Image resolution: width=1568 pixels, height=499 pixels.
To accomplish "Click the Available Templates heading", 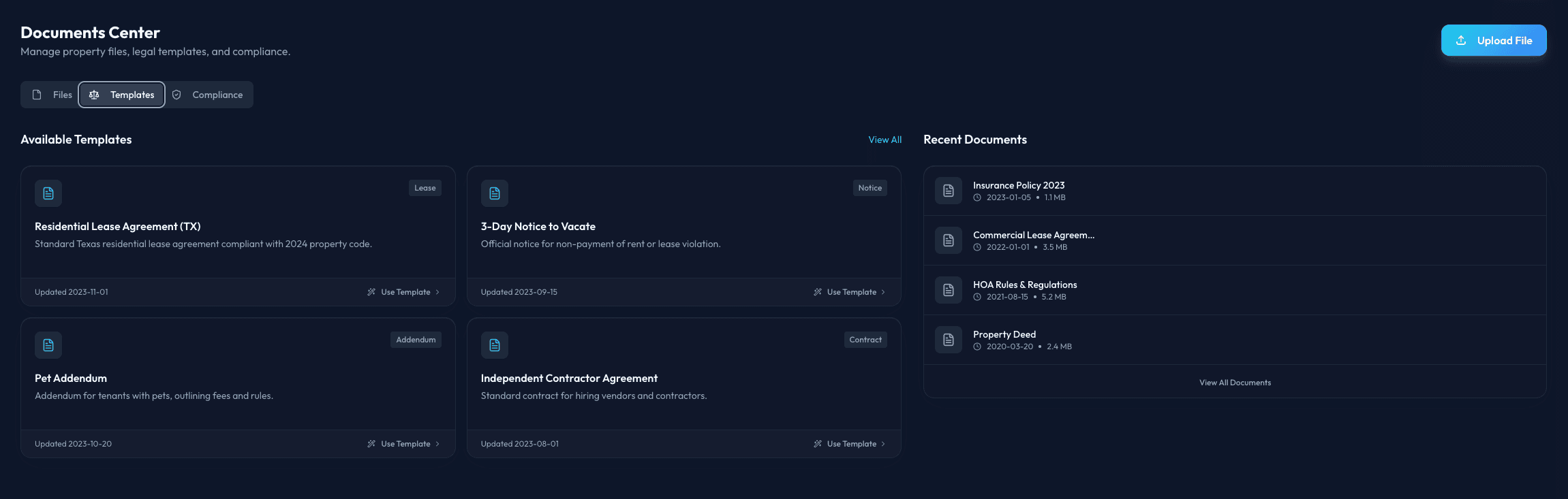I will click(x=76, y=140).
